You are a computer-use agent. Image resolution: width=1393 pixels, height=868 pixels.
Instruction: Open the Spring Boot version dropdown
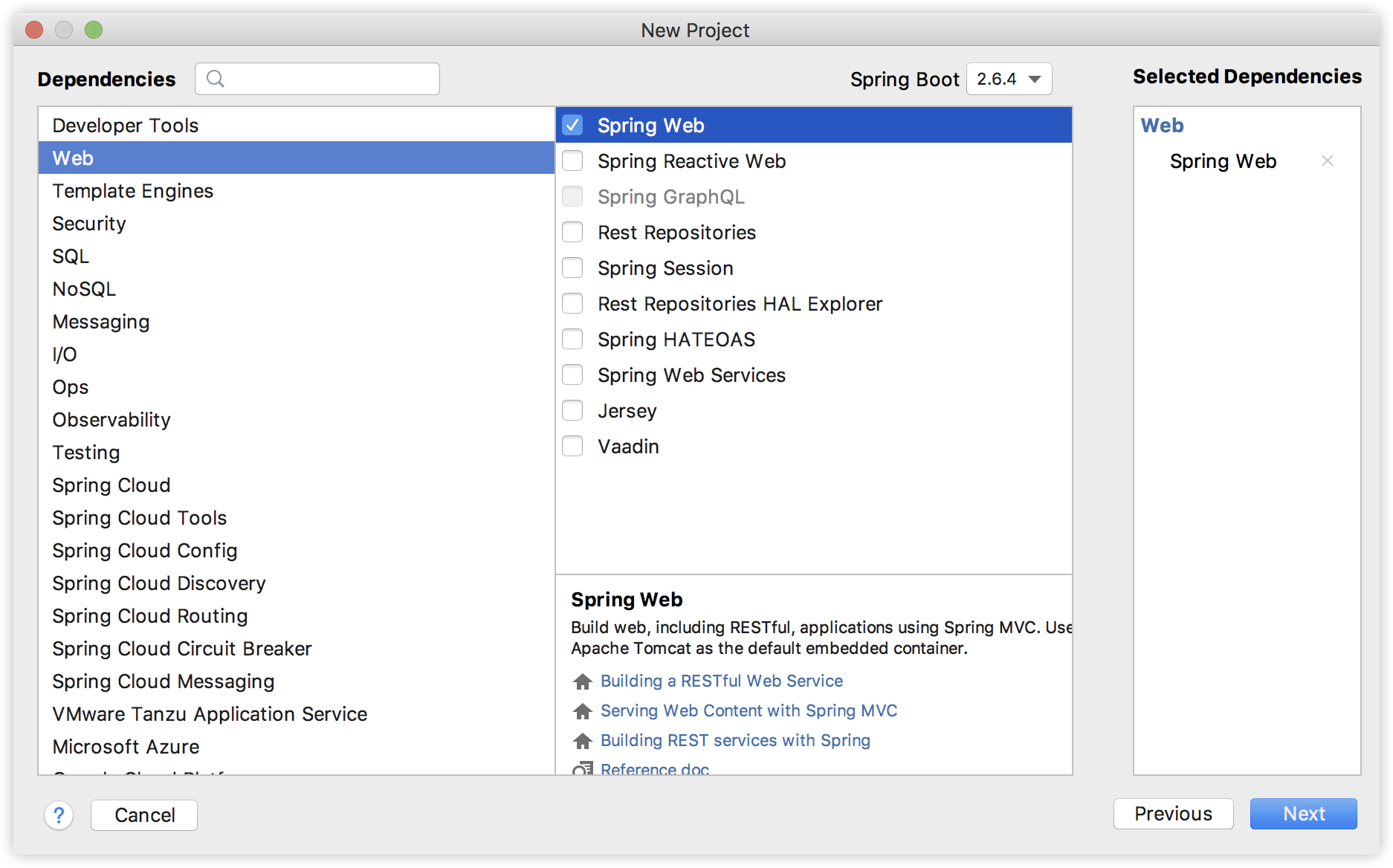pos(1009,79)
